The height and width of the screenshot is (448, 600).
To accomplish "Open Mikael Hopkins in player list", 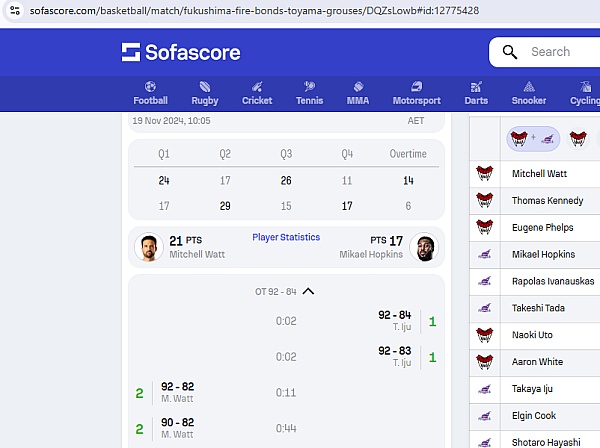I will [x=543, y=254].
